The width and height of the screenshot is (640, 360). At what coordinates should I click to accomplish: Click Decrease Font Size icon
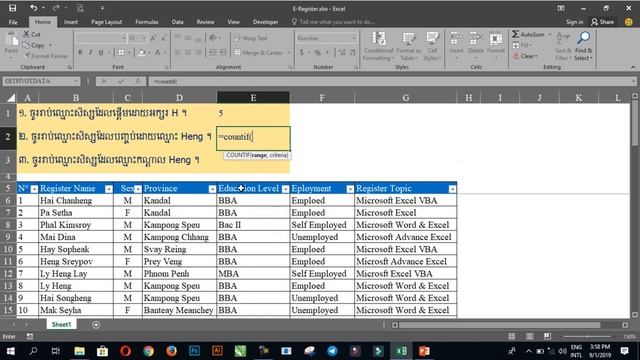coord(163,38)
